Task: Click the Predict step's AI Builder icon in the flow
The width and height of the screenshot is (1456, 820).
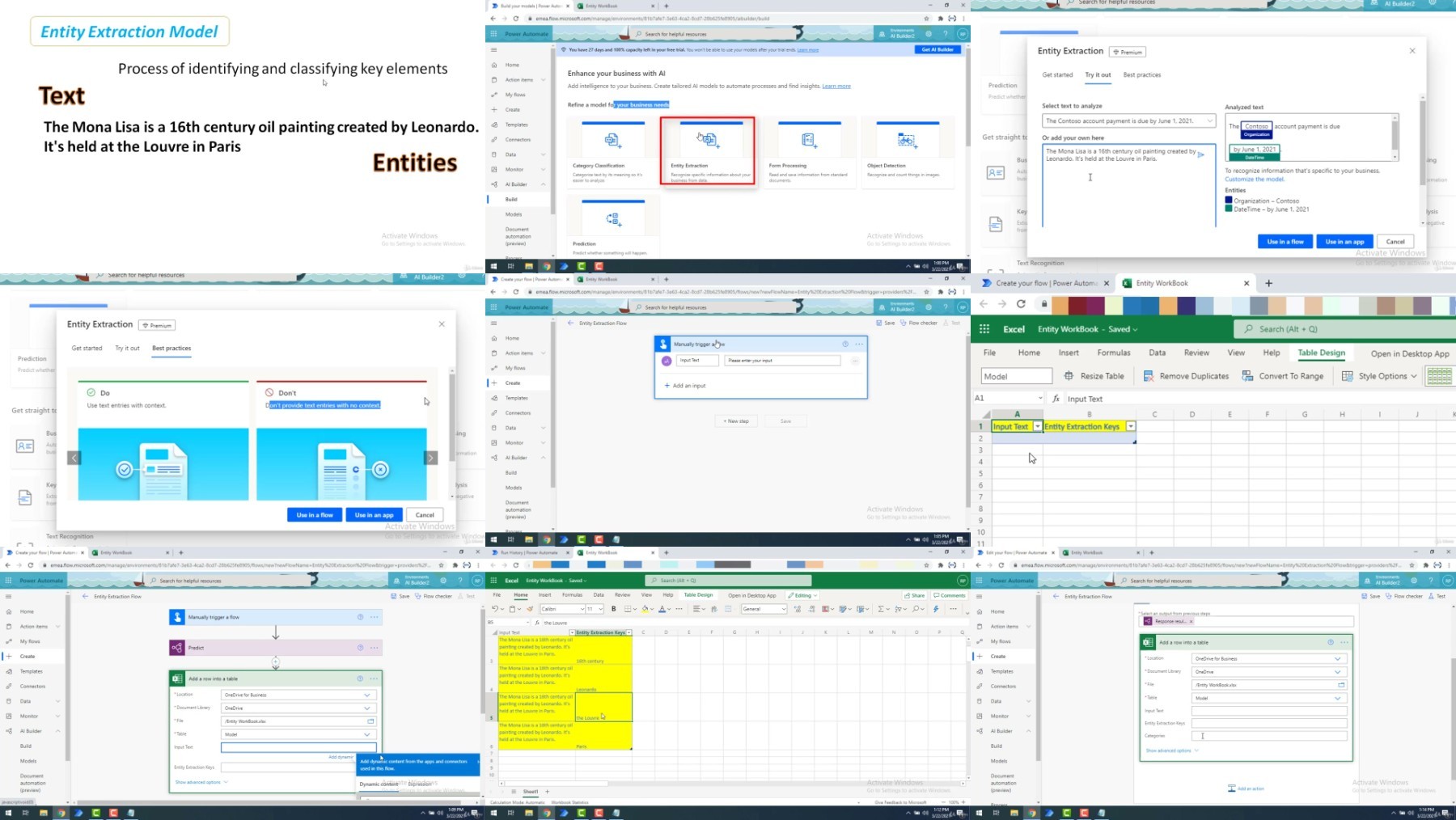Action: pos(176,648)
